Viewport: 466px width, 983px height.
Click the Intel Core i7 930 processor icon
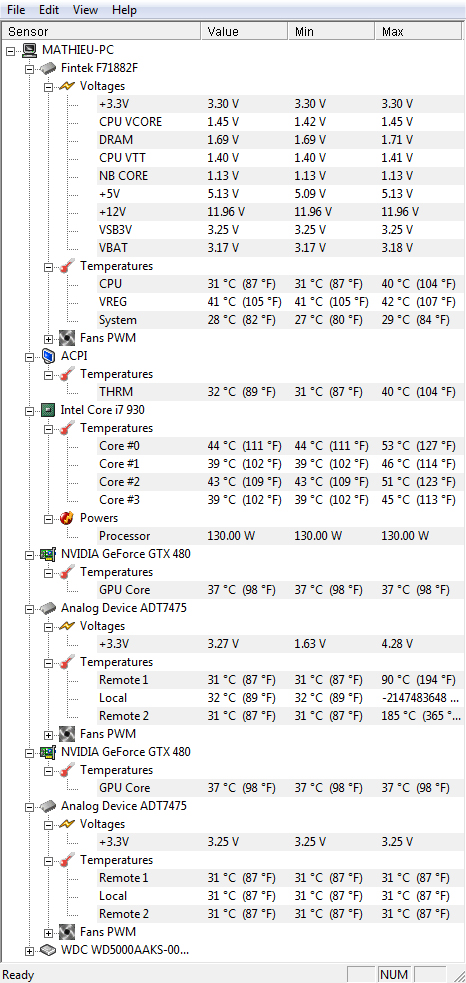click(x=48, y=410)
